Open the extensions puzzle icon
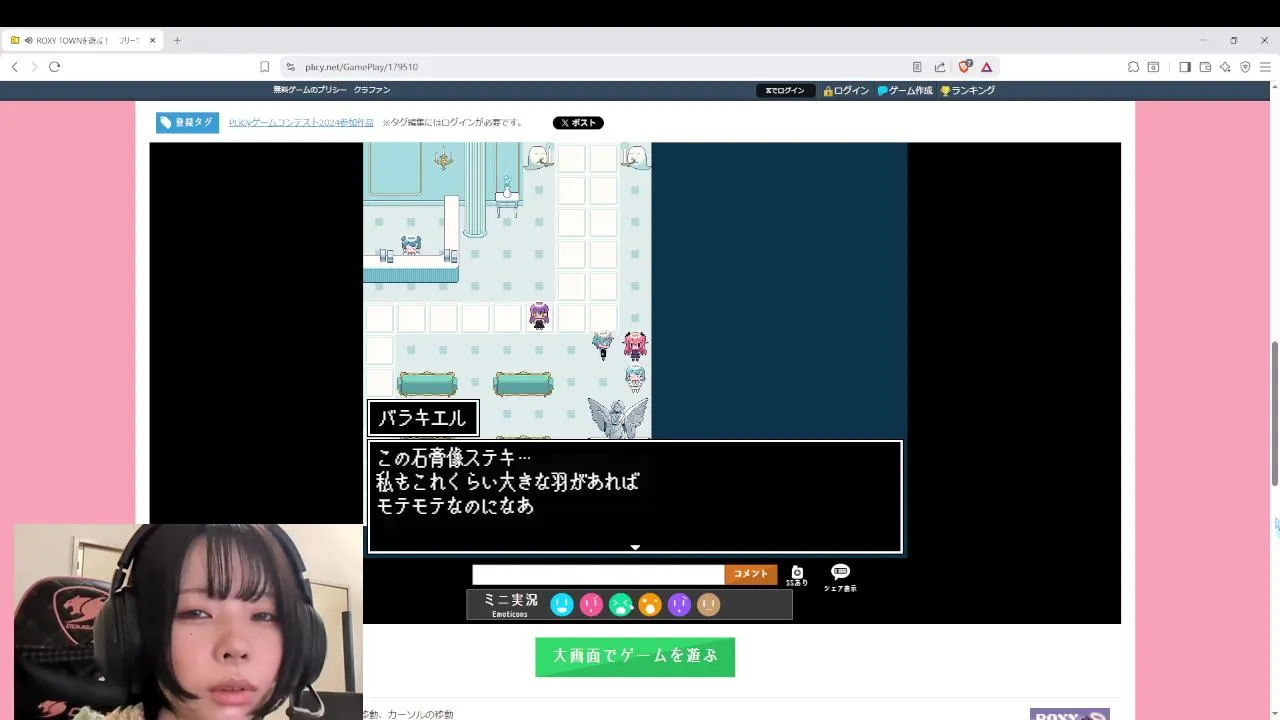Screen dimensions: 1280x720 click(x=1133, y=67)
